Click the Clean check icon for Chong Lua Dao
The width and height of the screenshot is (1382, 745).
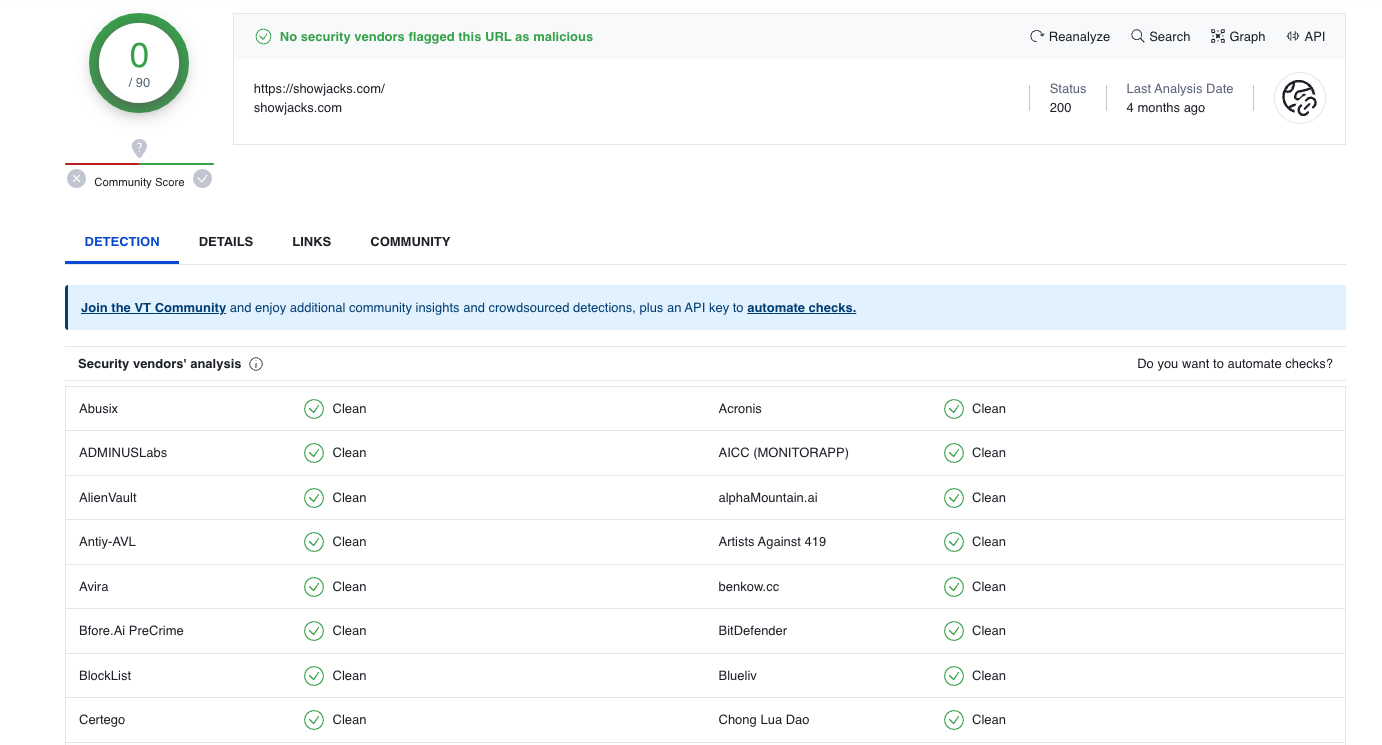point(954,719)
